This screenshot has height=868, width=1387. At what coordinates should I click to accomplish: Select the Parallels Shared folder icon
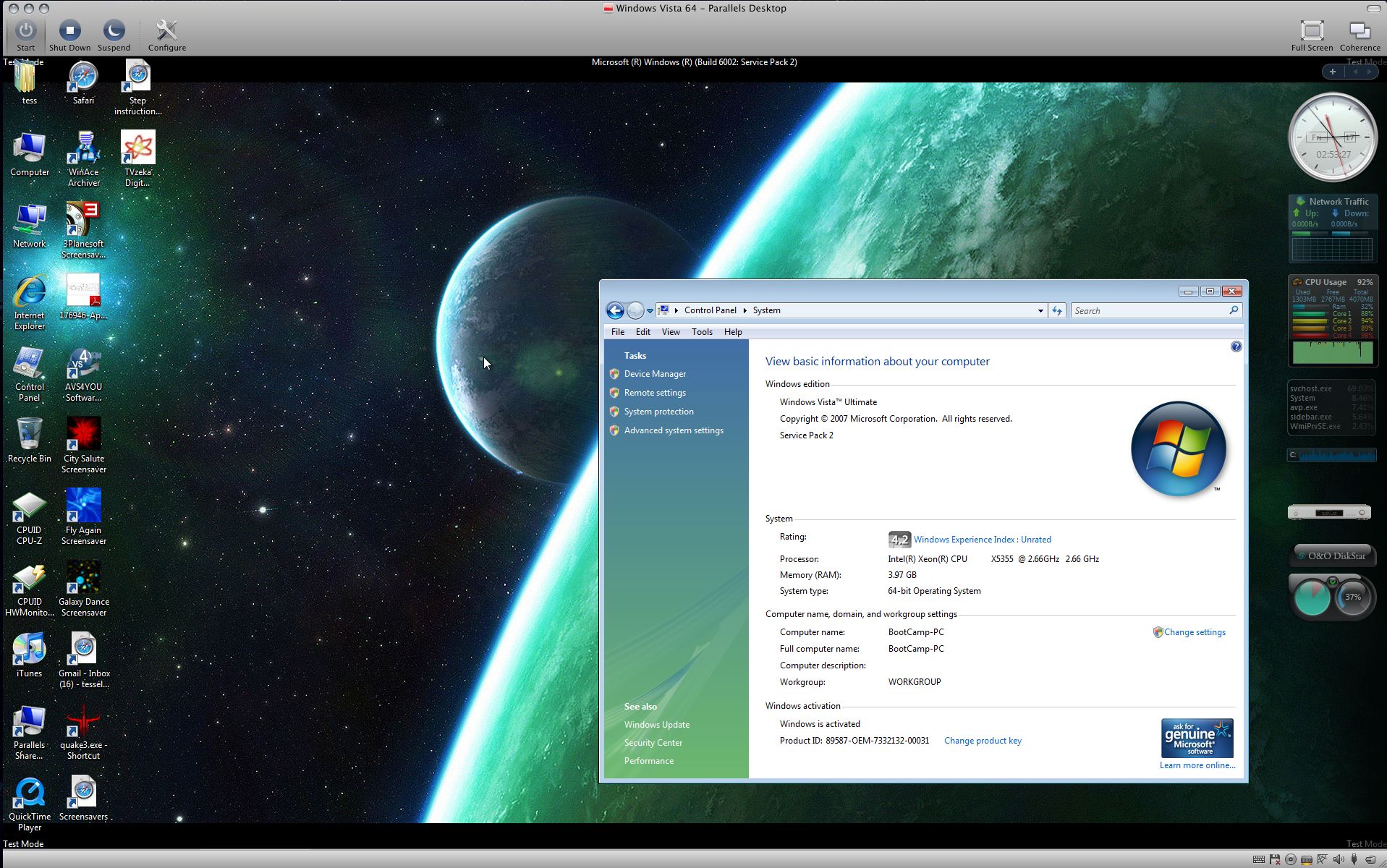tap(30, 732)
